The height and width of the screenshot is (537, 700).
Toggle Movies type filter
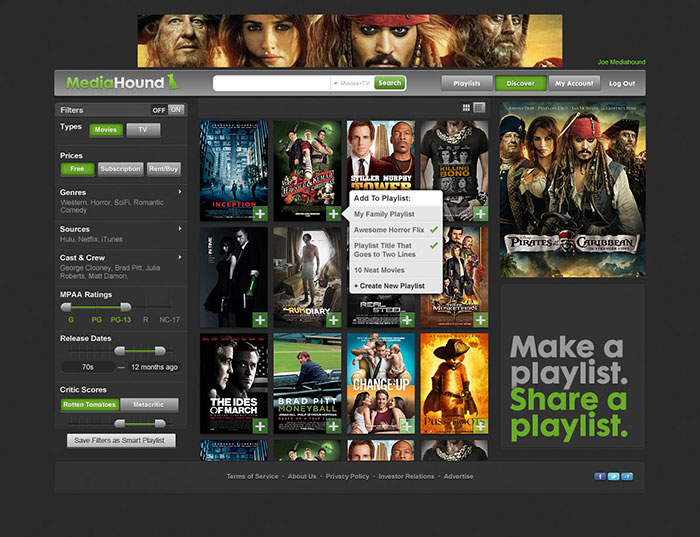pyautogui.click(x=106, y=130)
